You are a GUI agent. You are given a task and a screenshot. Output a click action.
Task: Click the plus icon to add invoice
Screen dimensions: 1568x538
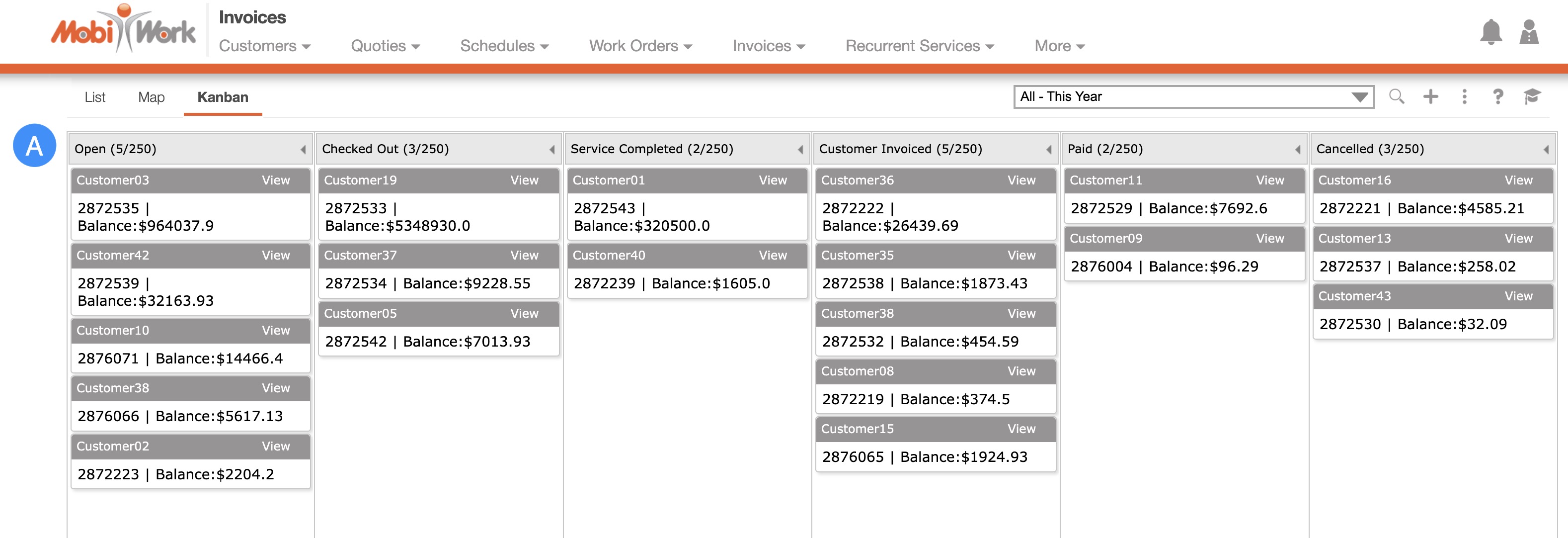pyautogui.click(x=1430, y=96)
